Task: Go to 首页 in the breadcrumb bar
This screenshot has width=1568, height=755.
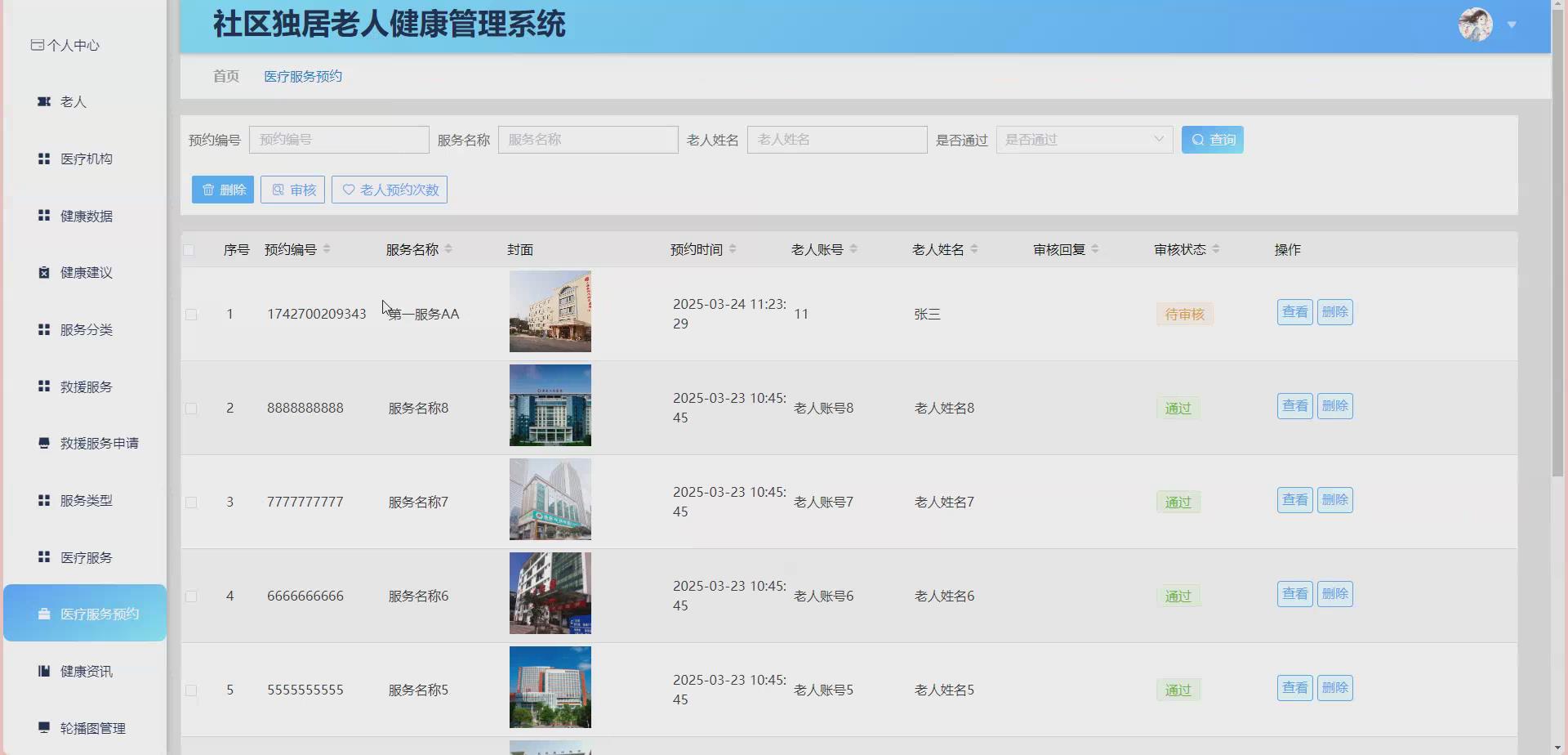Action: 226,76
